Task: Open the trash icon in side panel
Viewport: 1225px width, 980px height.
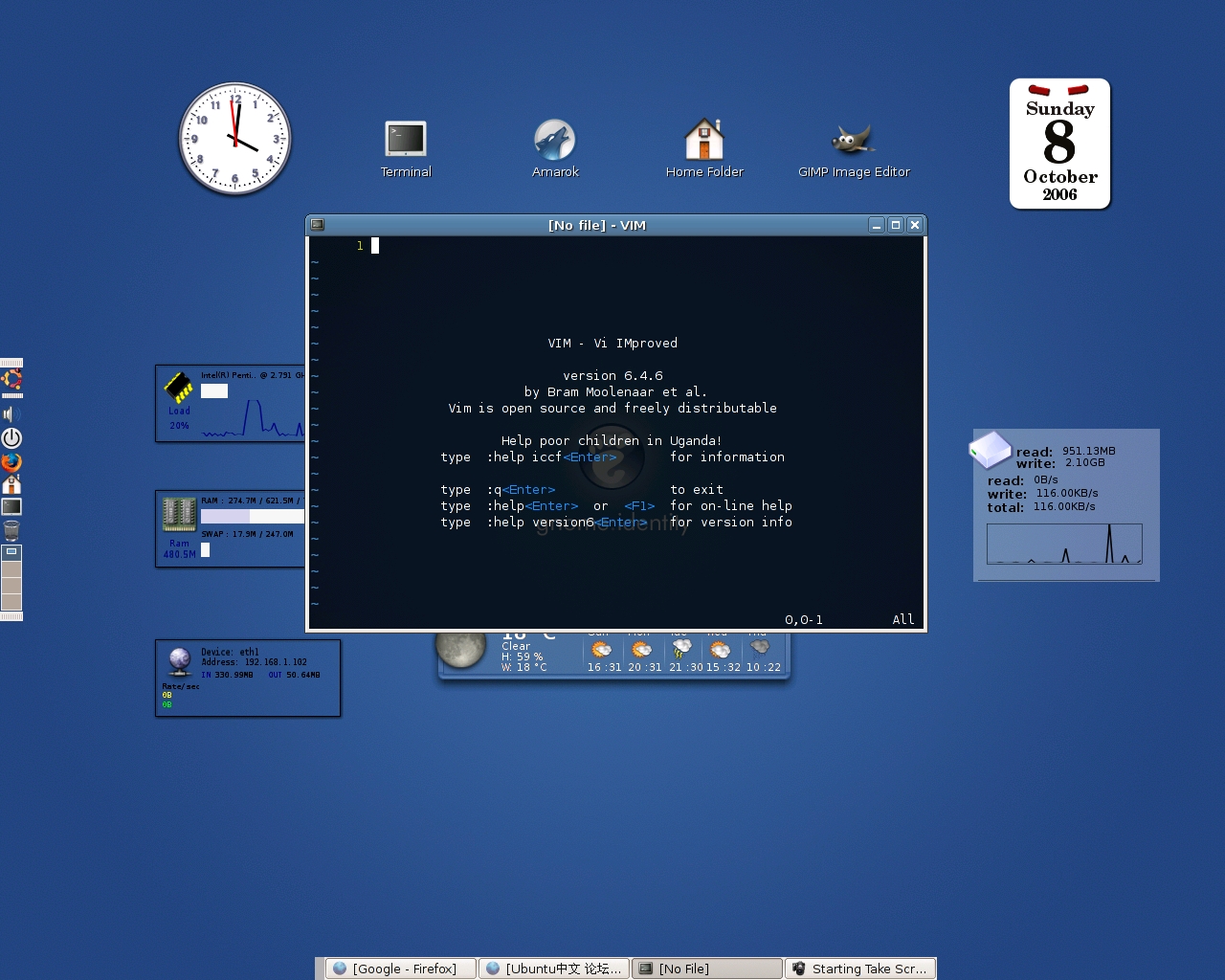Action: point(11,530)
